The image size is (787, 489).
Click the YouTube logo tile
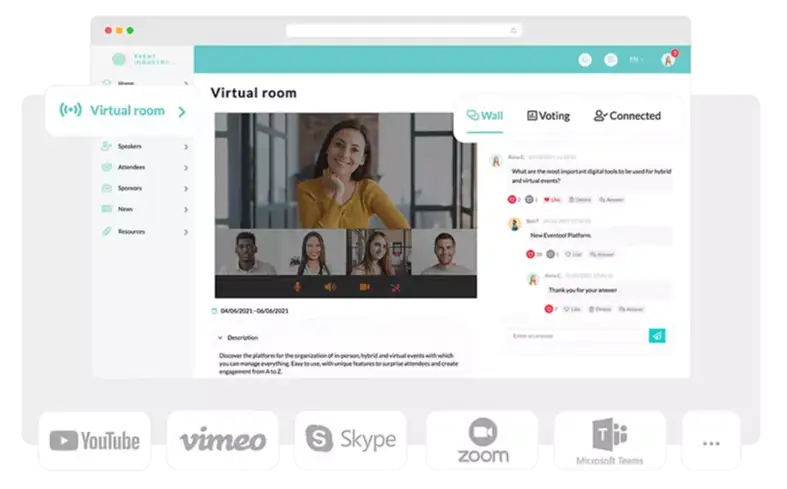[x=94, y=440]
